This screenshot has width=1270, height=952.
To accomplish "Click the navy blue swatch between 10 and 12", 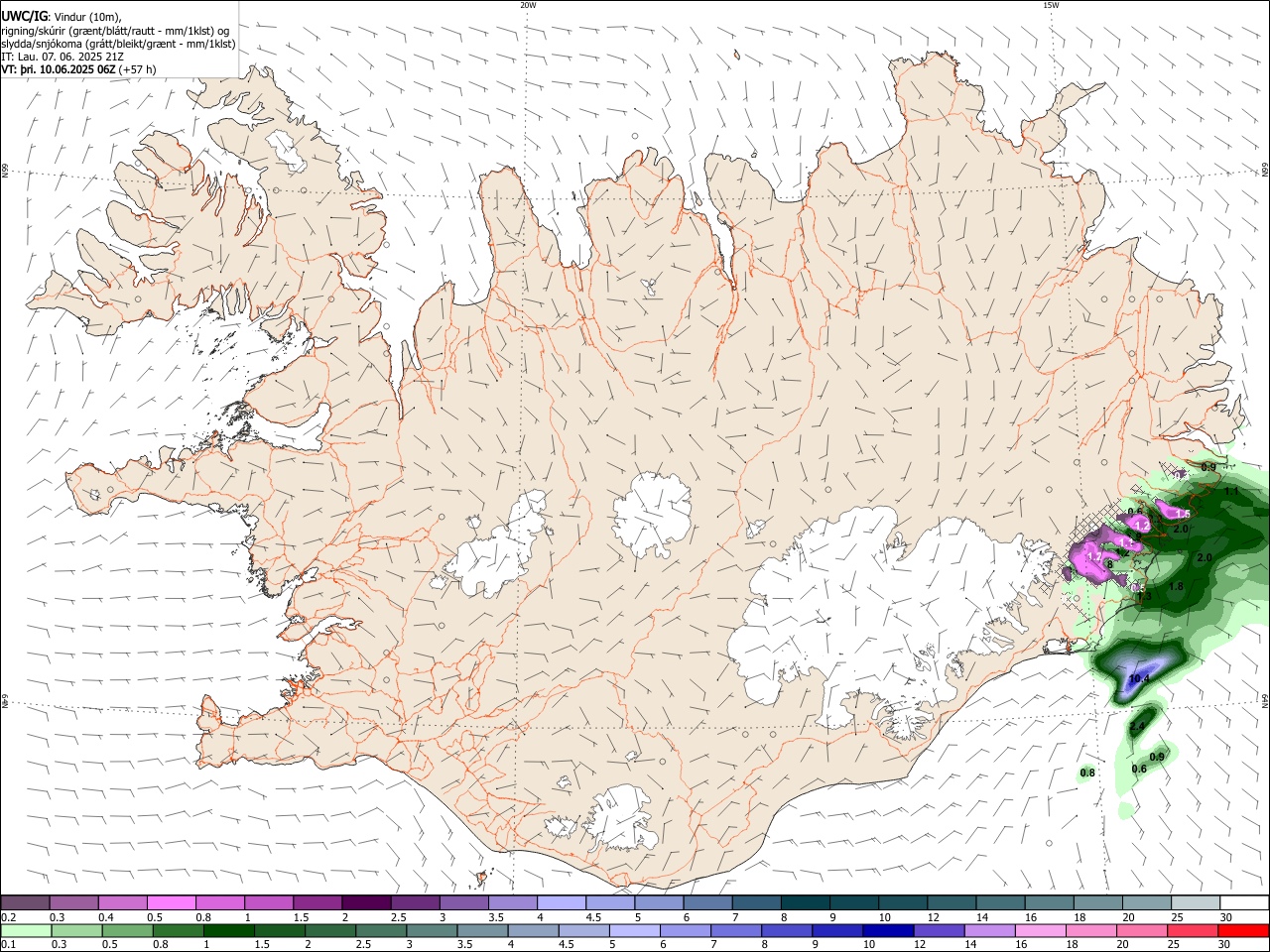I will pyautogui.click(x=886, y=930).
